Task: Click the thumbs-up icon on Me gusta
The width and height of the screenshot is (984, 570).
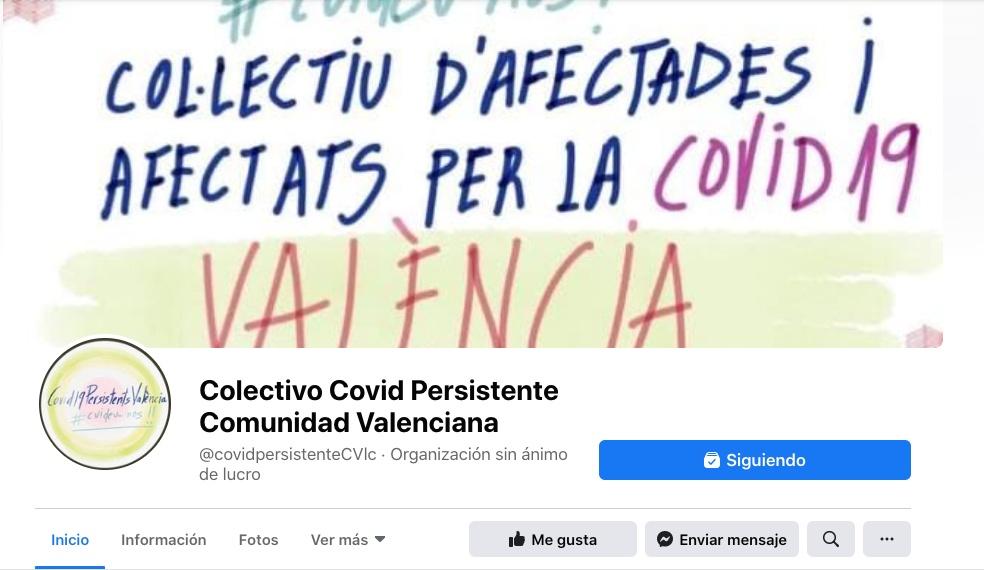Action: (516, 539)
